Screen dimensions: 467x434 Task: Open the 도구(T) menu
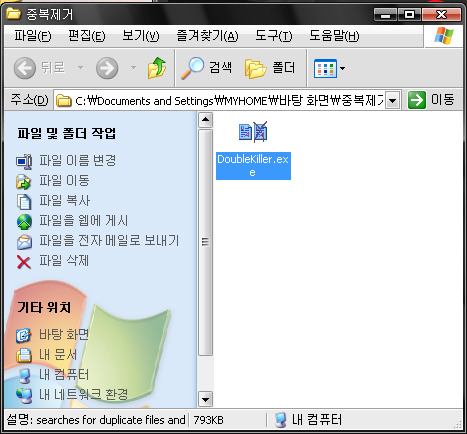273,36
